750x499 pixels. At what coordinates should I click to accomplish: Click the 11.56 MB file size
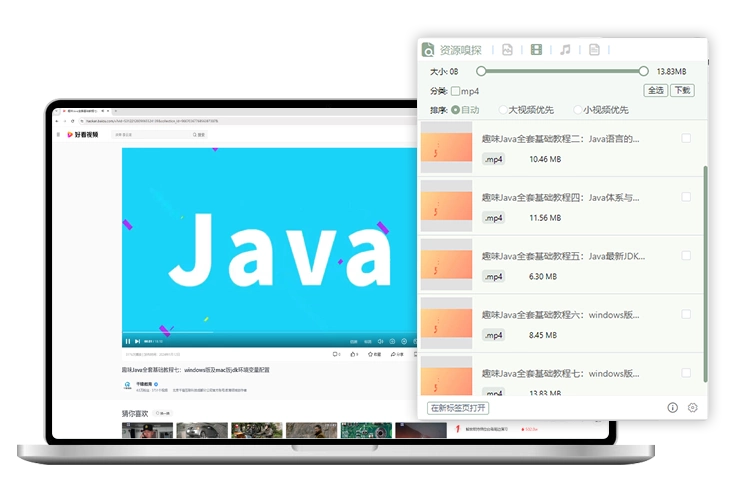coord(545,218)
